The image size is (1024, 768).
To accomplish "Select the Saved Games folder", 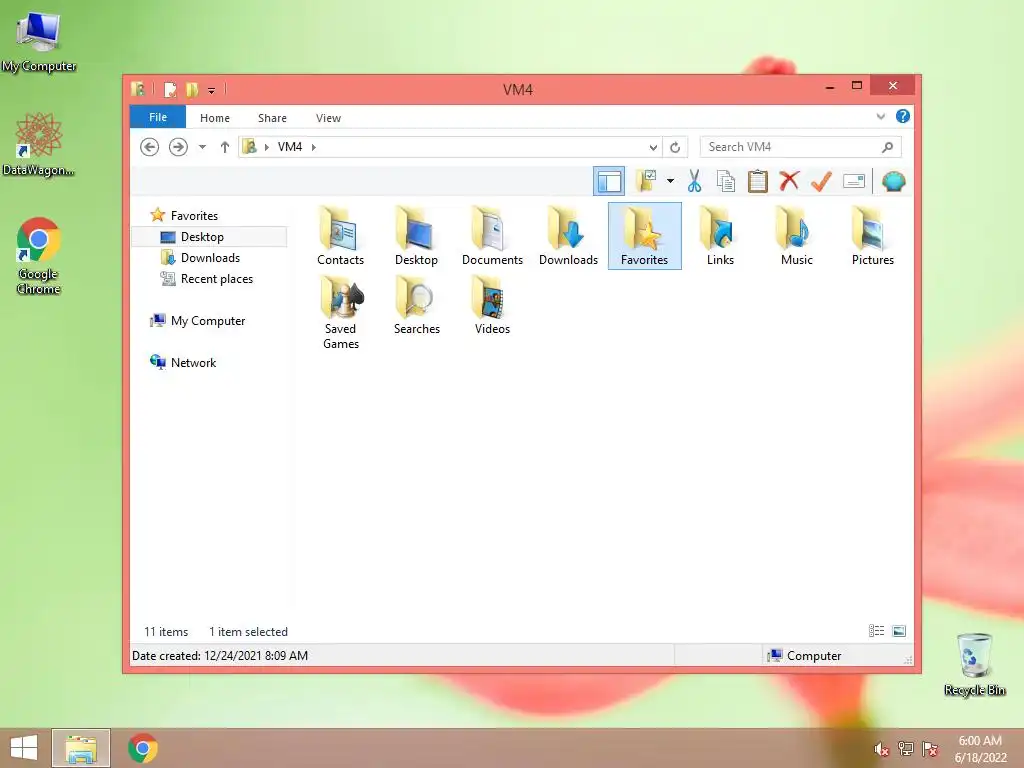I will (340, 312).
